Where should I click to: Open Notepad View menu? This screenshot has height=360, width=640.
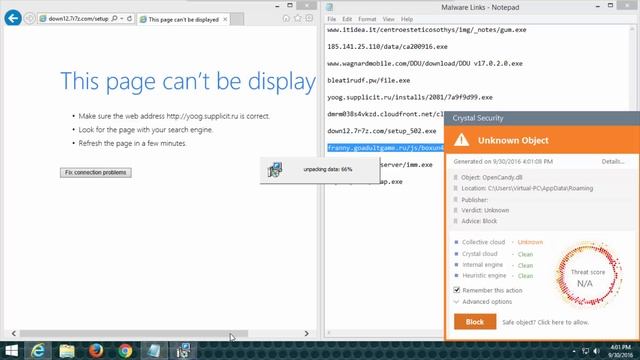[388, 19]
